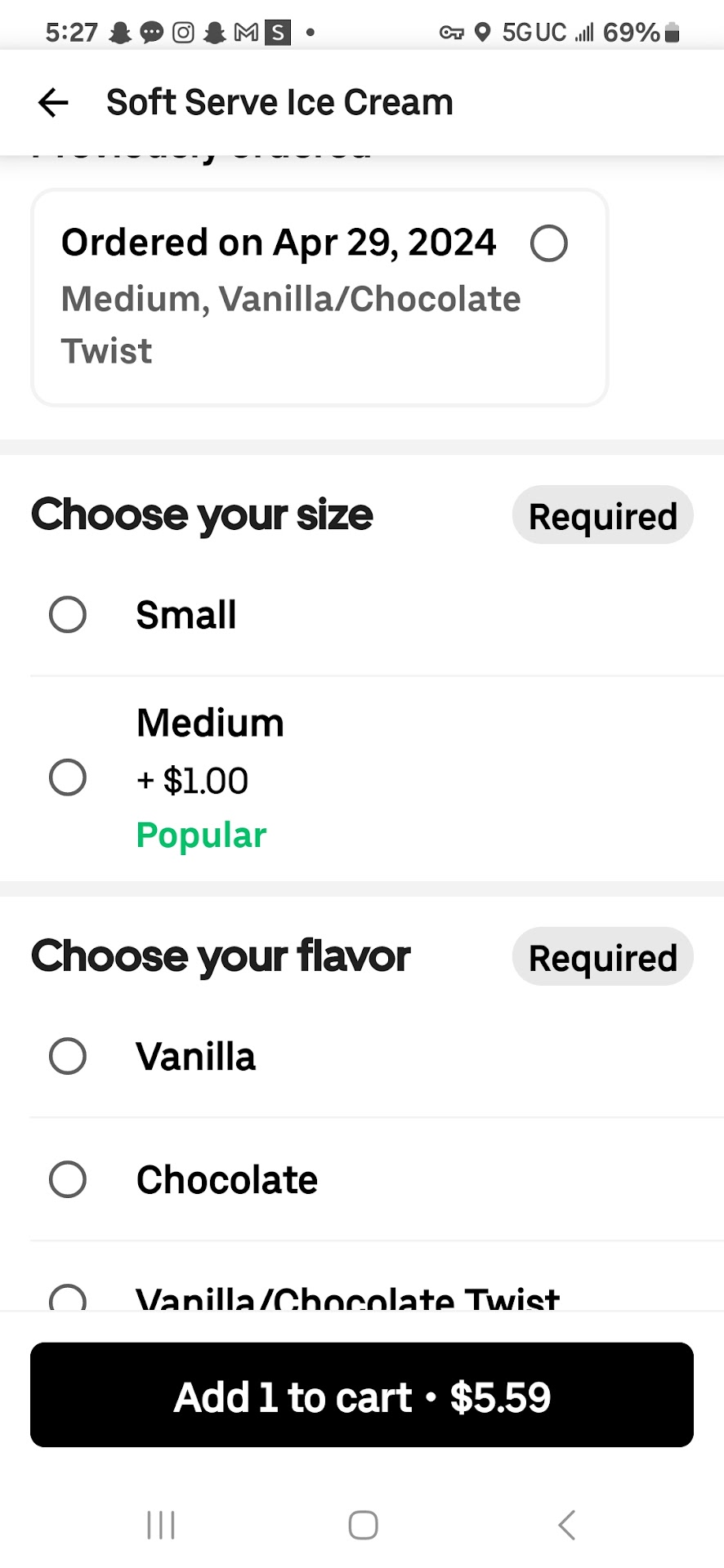The width and height of the screenshot is (724, 1568).
Task: Tap the location pin status icon
Action: pyautogui.click(x=483, y=33)
